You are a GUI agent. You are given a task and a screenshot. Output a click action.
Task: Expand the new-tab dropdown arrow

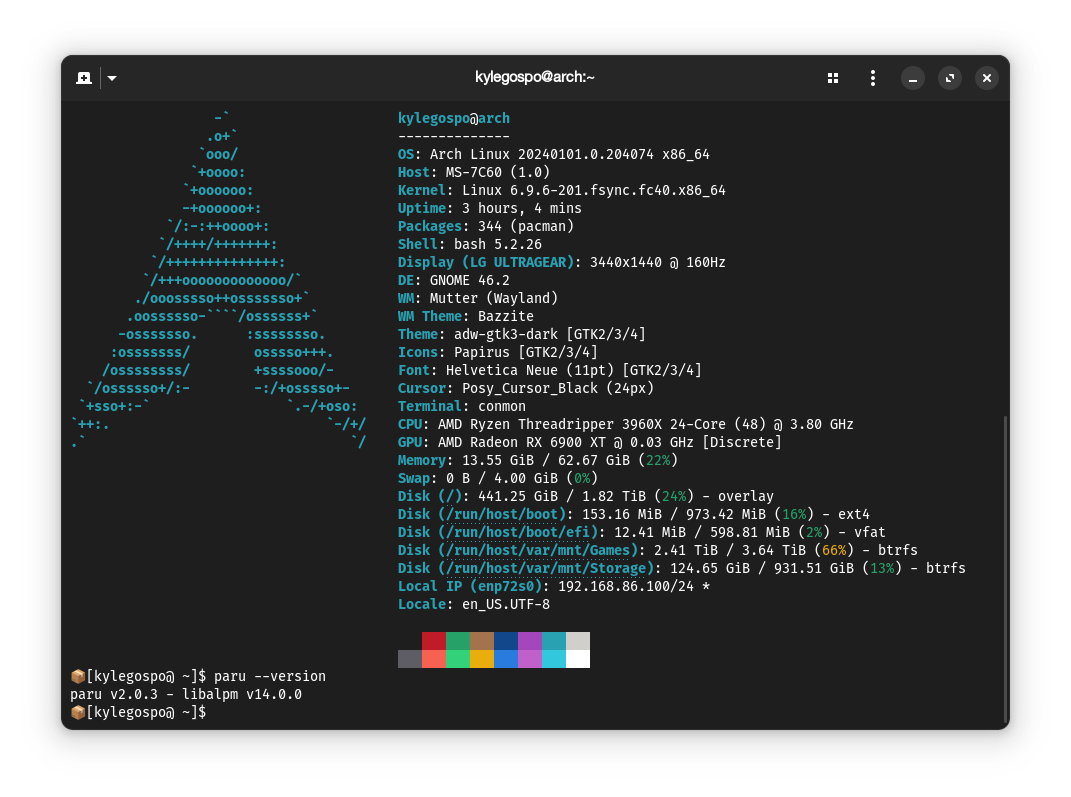[111, 77]
